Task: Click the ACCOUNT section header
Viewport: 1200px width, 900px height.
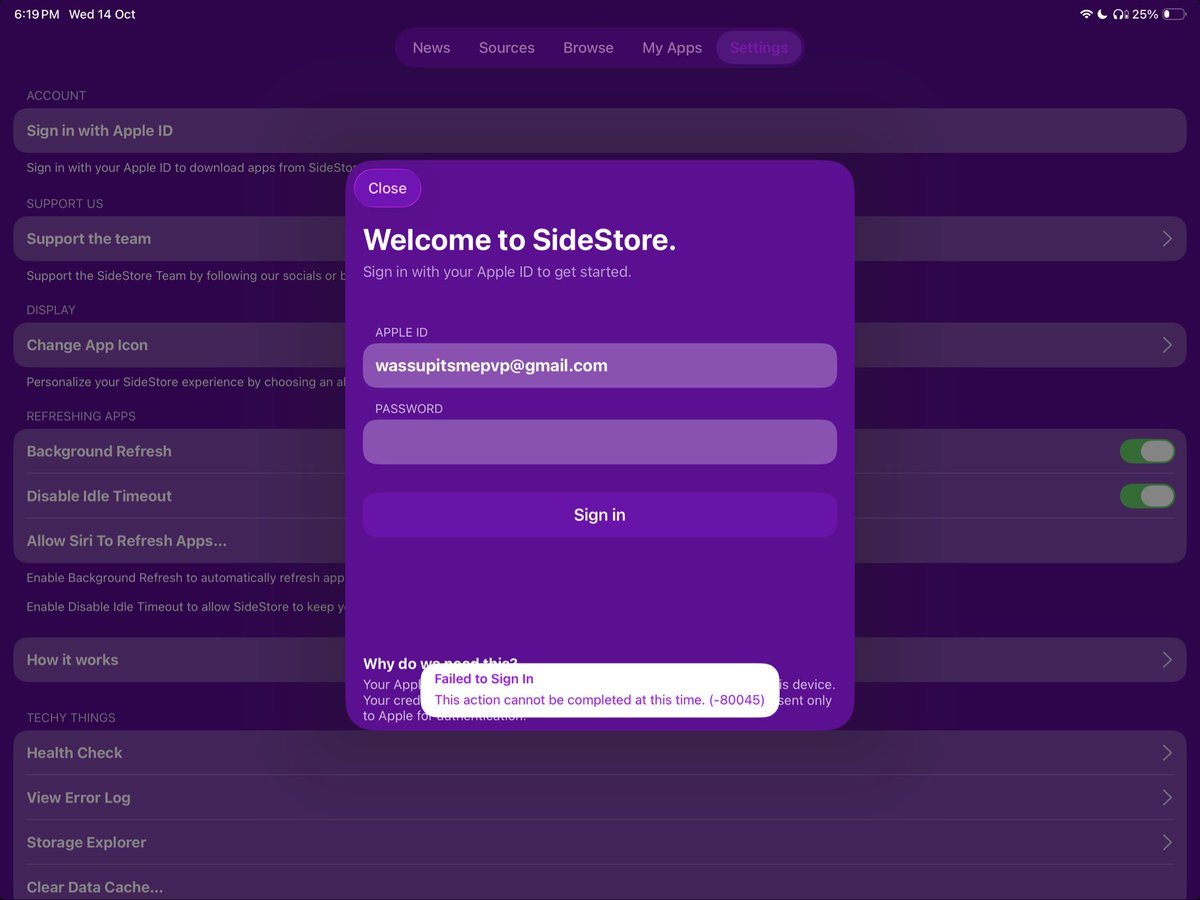Action: 56,96
